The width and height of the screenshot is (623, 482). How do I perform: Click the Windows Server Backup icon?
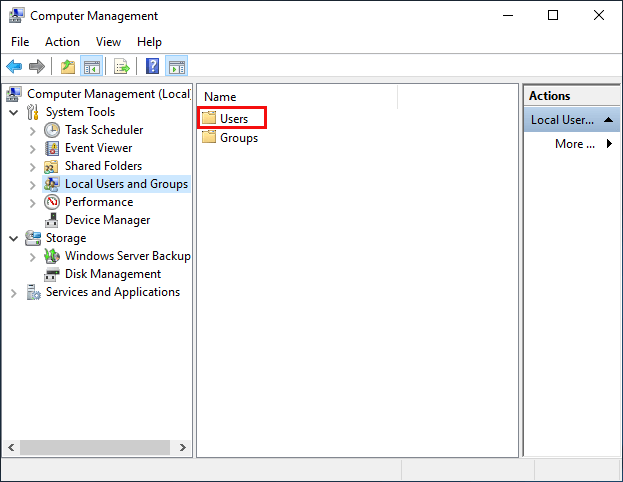[52, 256]
